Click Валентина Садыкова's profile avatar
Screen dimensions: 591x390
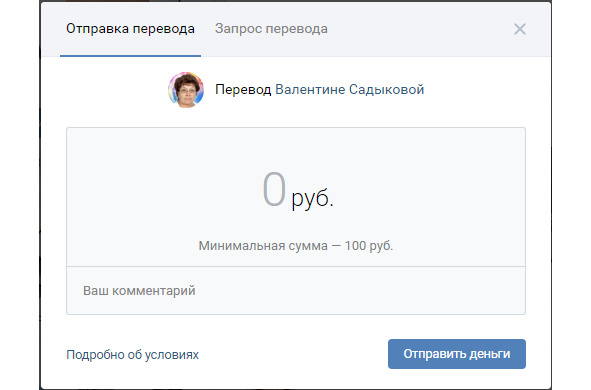pos(186,90)
